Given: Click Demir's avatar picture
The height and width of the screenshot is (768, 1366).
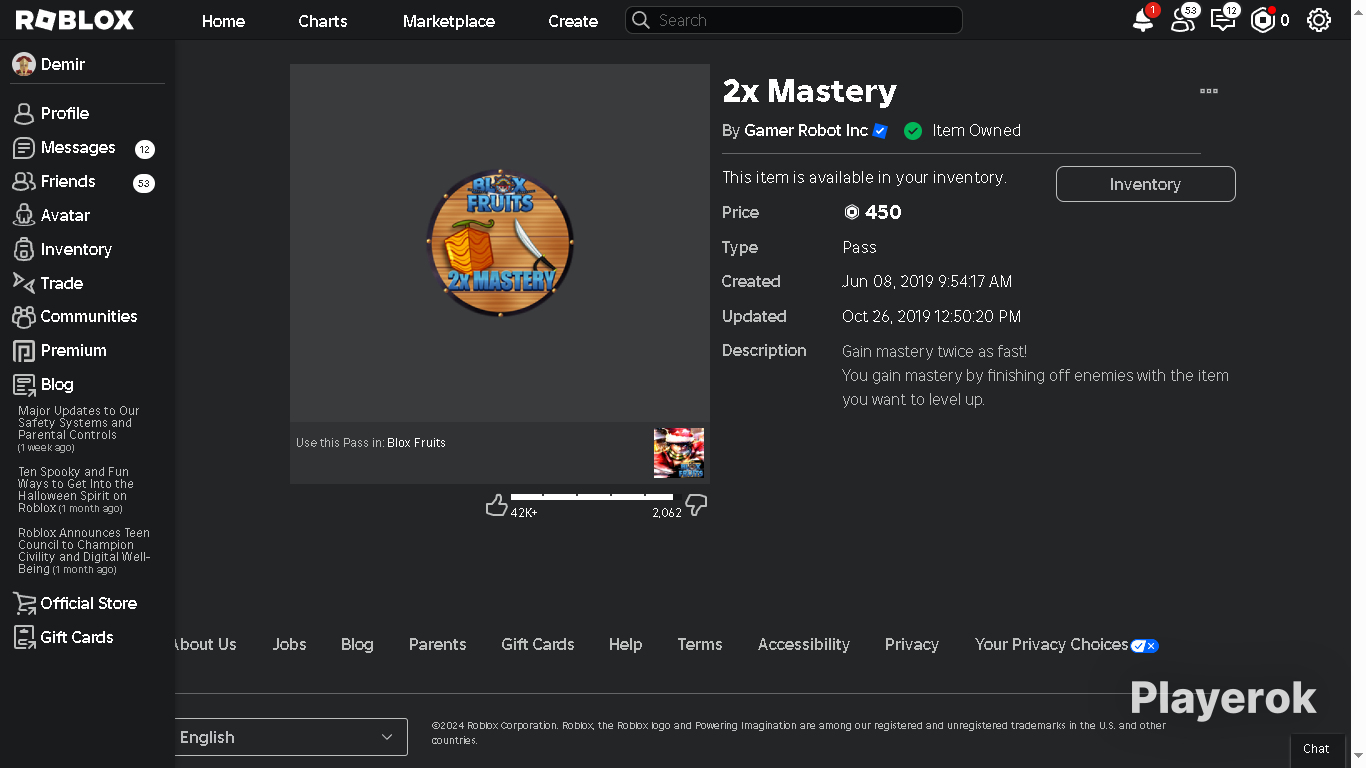Looking at the screenshot, I should 24,64.
